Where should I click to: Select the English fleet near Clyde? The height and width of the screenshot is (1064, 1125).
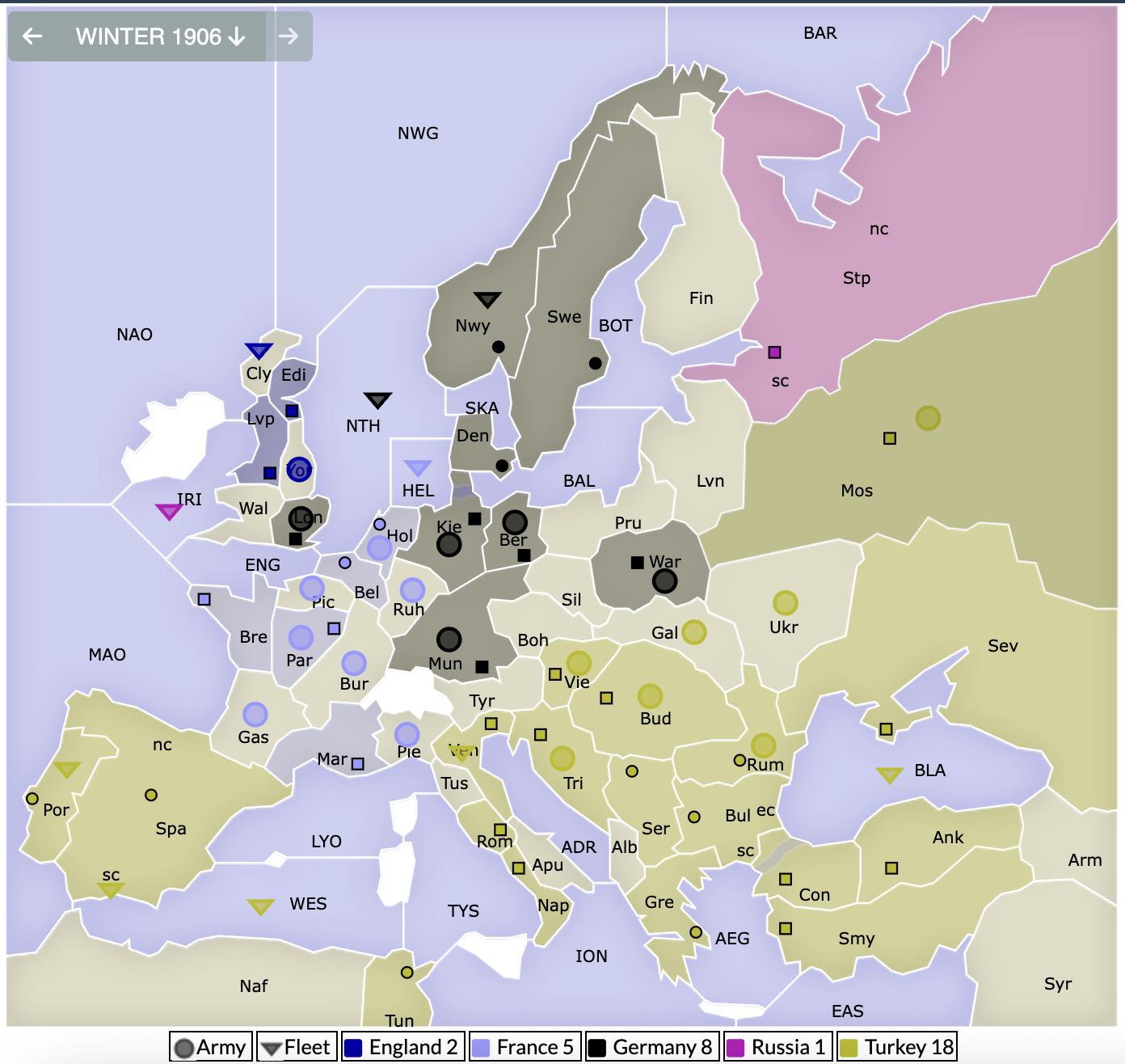[x=257, y=349]
